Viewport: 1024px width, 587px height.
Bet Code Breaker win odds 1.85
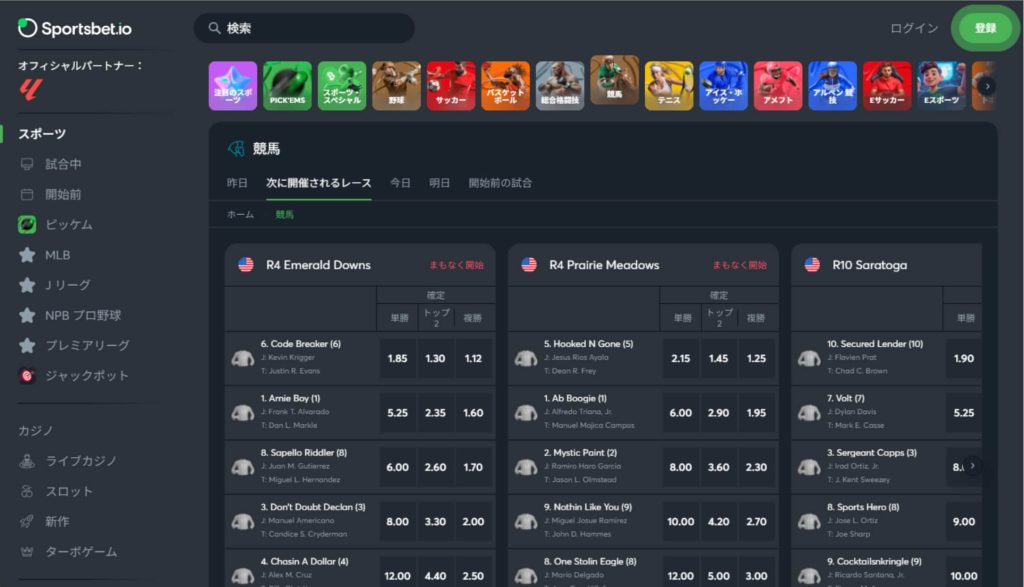[397, 358]
